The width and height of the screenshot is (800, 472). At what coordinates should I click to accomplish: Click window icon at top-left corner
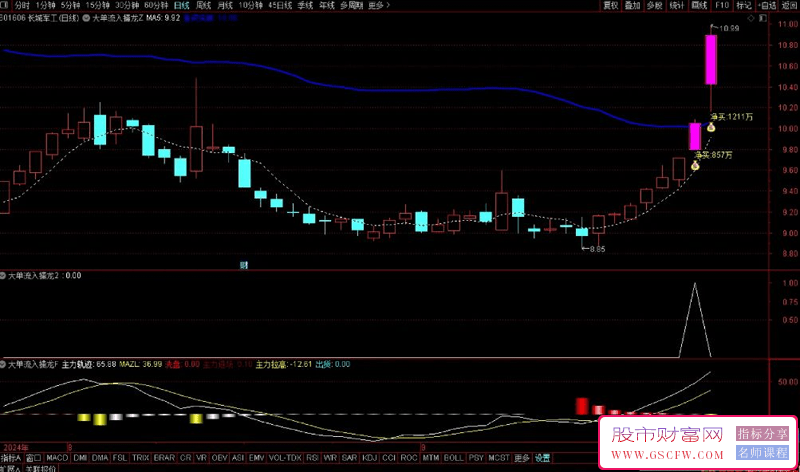[x=4, y=5]
